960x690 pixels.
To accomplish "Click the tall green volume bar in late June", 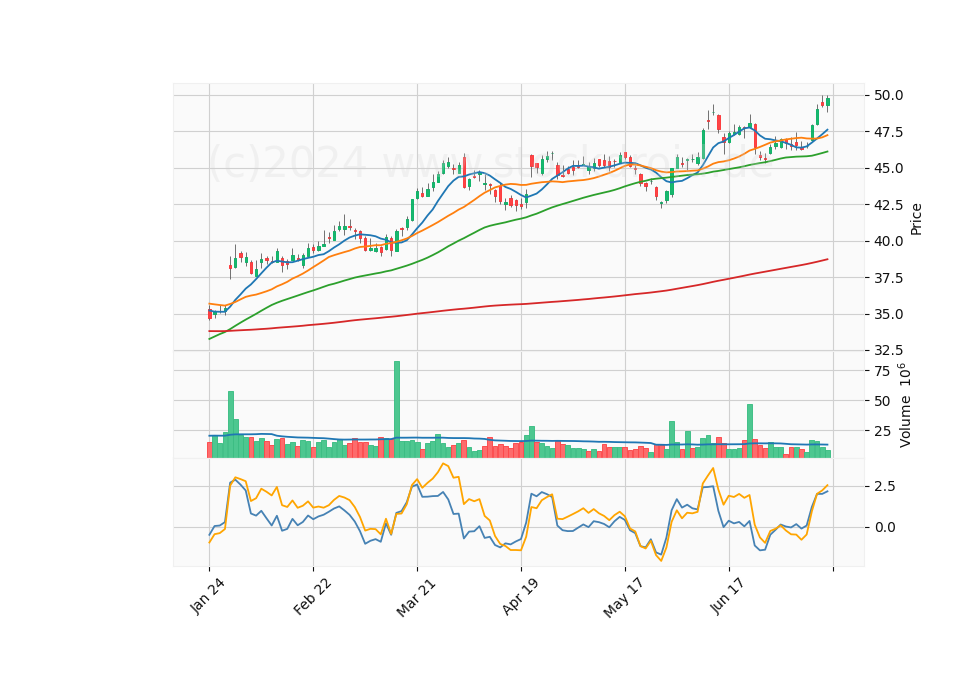I will [750, 430].
